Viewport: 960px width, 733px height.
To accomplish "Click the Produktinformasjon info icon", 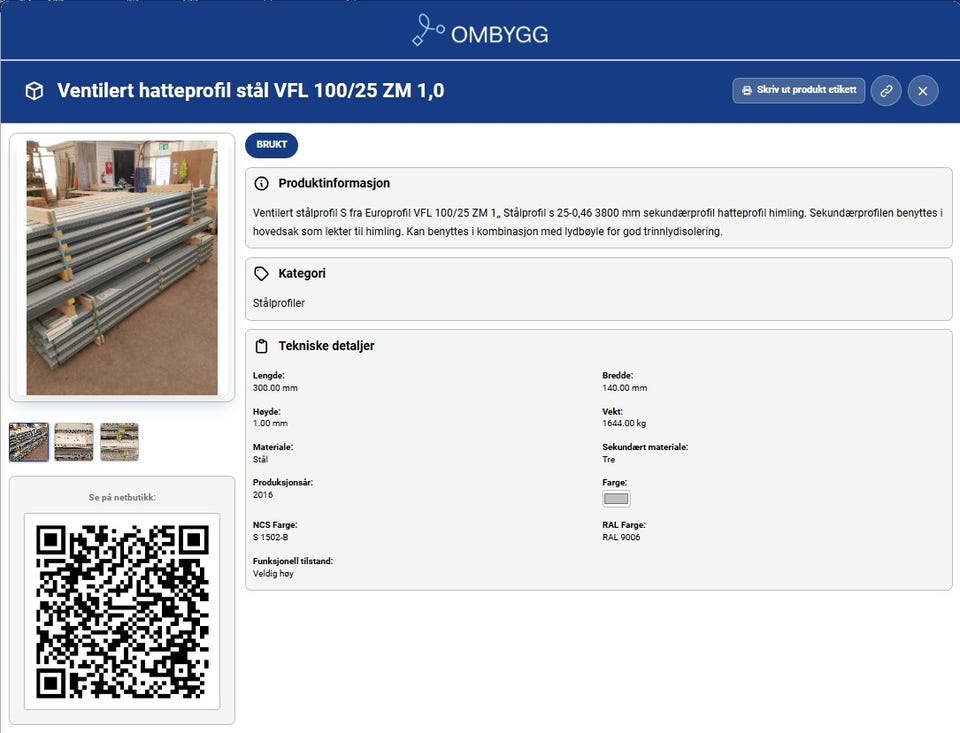I will pos(261,183).
